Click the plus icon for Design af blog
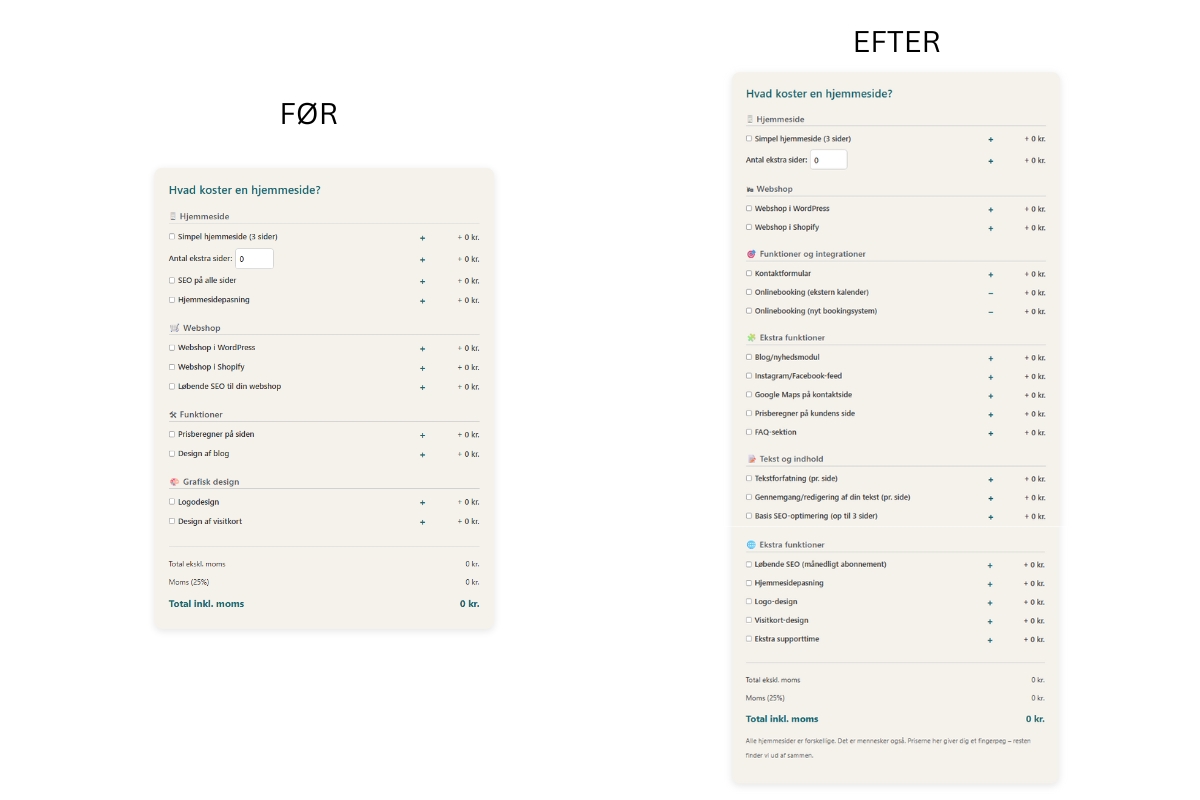The width and height of the screenshot is (1200, 800). click(x=423, y=455)
